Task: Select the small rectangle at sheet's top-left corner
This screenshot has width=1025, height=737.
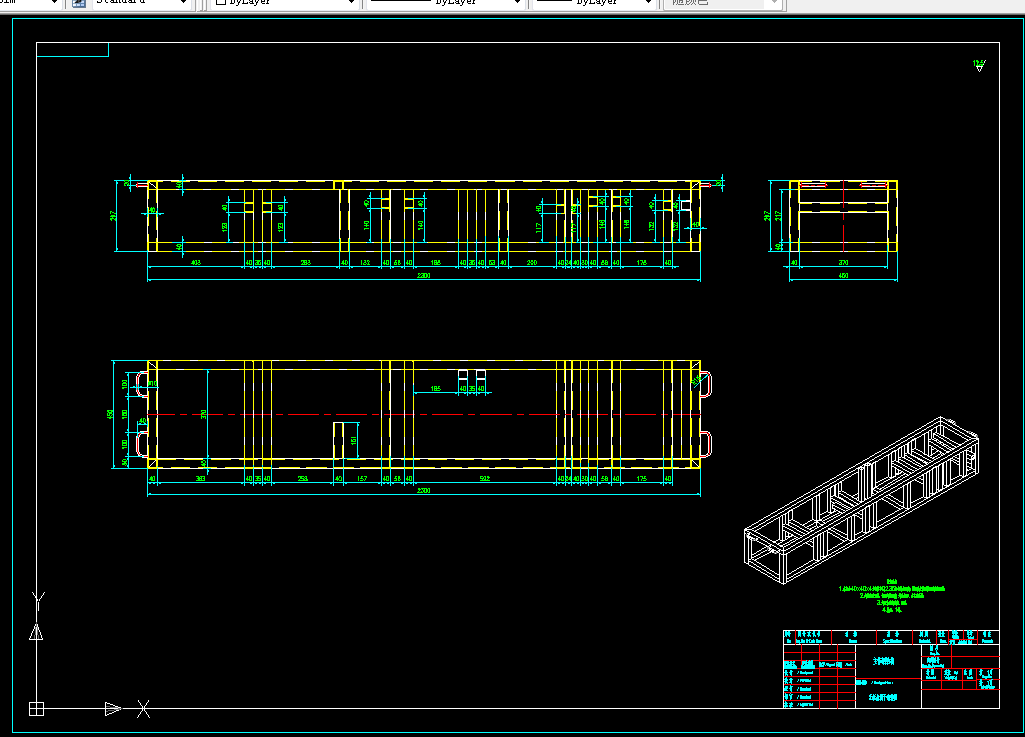Action: click(73, 50)
